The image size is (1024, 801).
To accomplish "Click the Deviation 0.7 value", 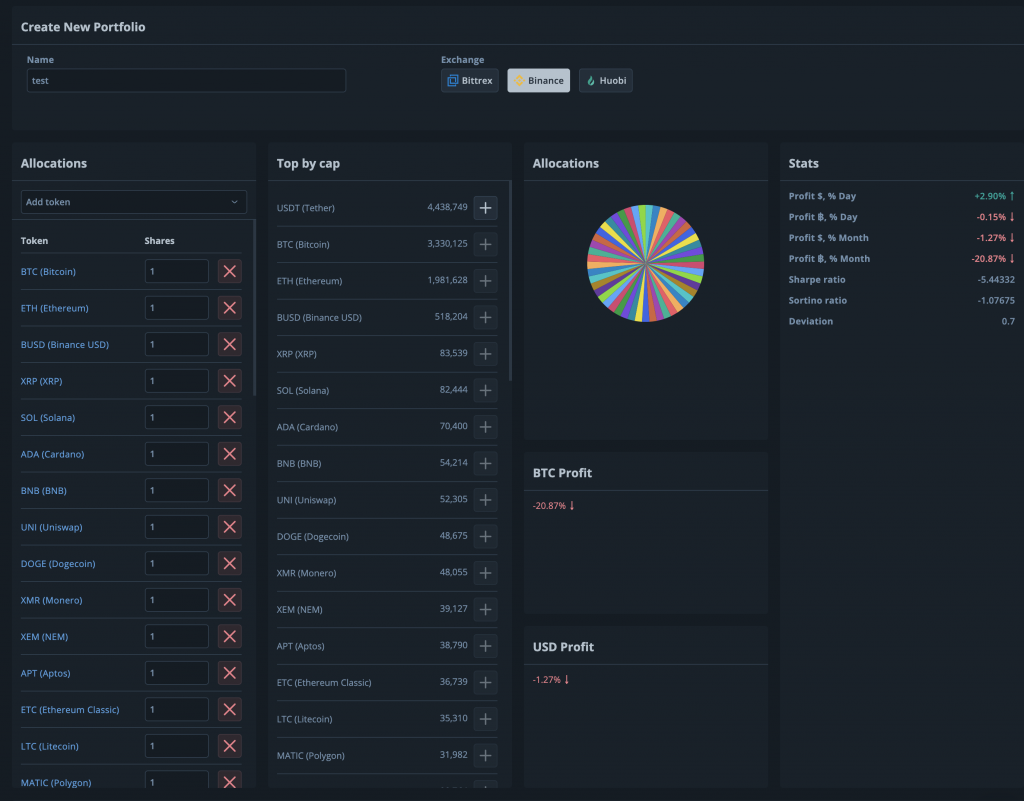I will (1008, 321).
